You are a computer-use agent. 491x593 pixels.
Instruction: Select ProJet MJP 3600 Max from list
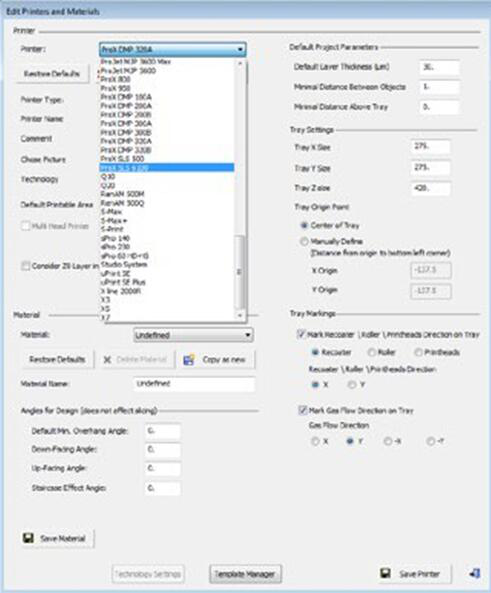(167, 62)
